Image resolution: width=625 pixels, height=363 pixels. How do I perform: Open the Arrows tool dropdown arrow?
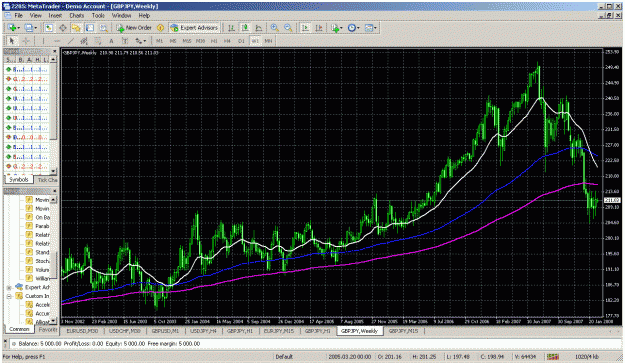coord(145,41)
